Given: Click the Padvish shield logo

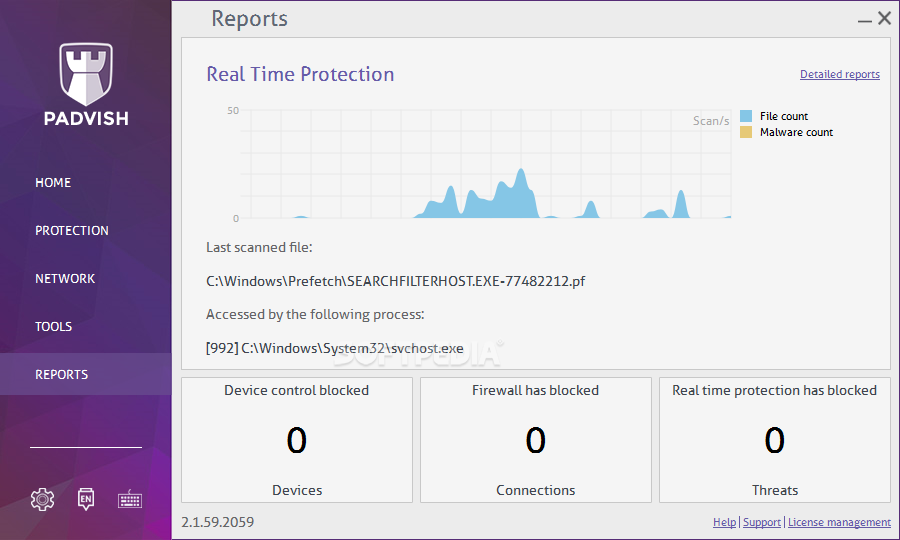Looking at the screenshot, I should pyautogui.click(x=86, y=74).
